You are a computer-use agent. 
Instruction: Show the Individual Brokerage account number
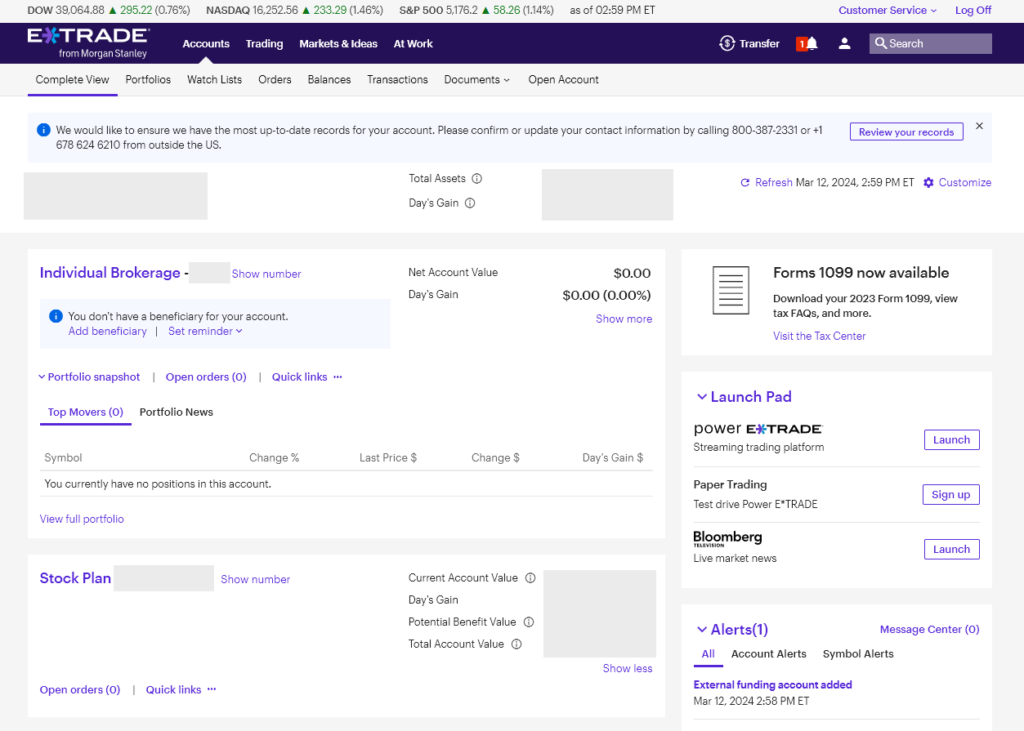[266, 274]
